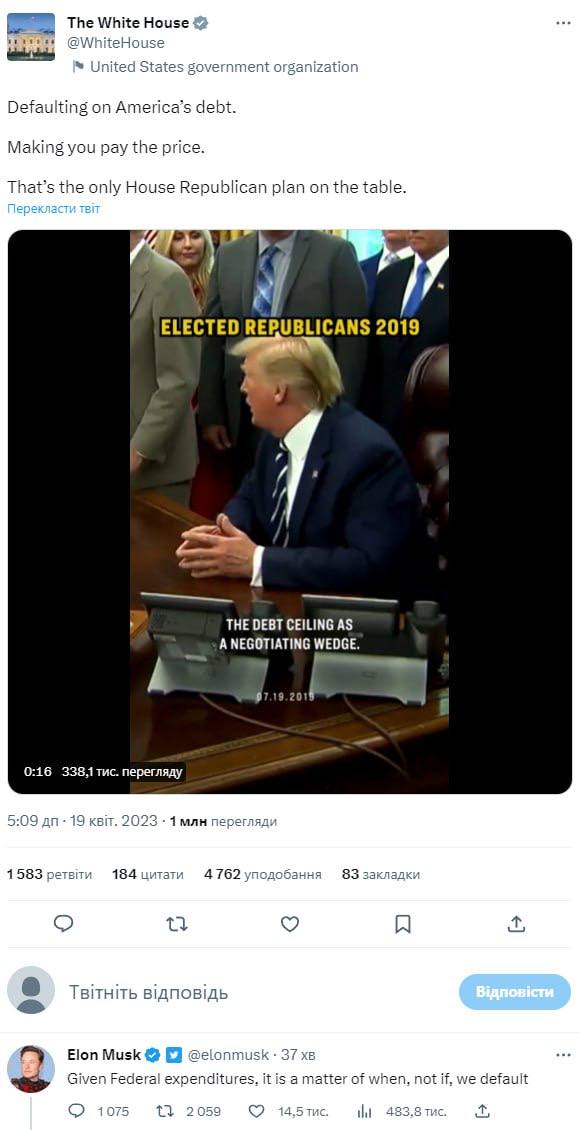
Task: Open the White House tweet's three-dot menu
Action: (563, 22)
